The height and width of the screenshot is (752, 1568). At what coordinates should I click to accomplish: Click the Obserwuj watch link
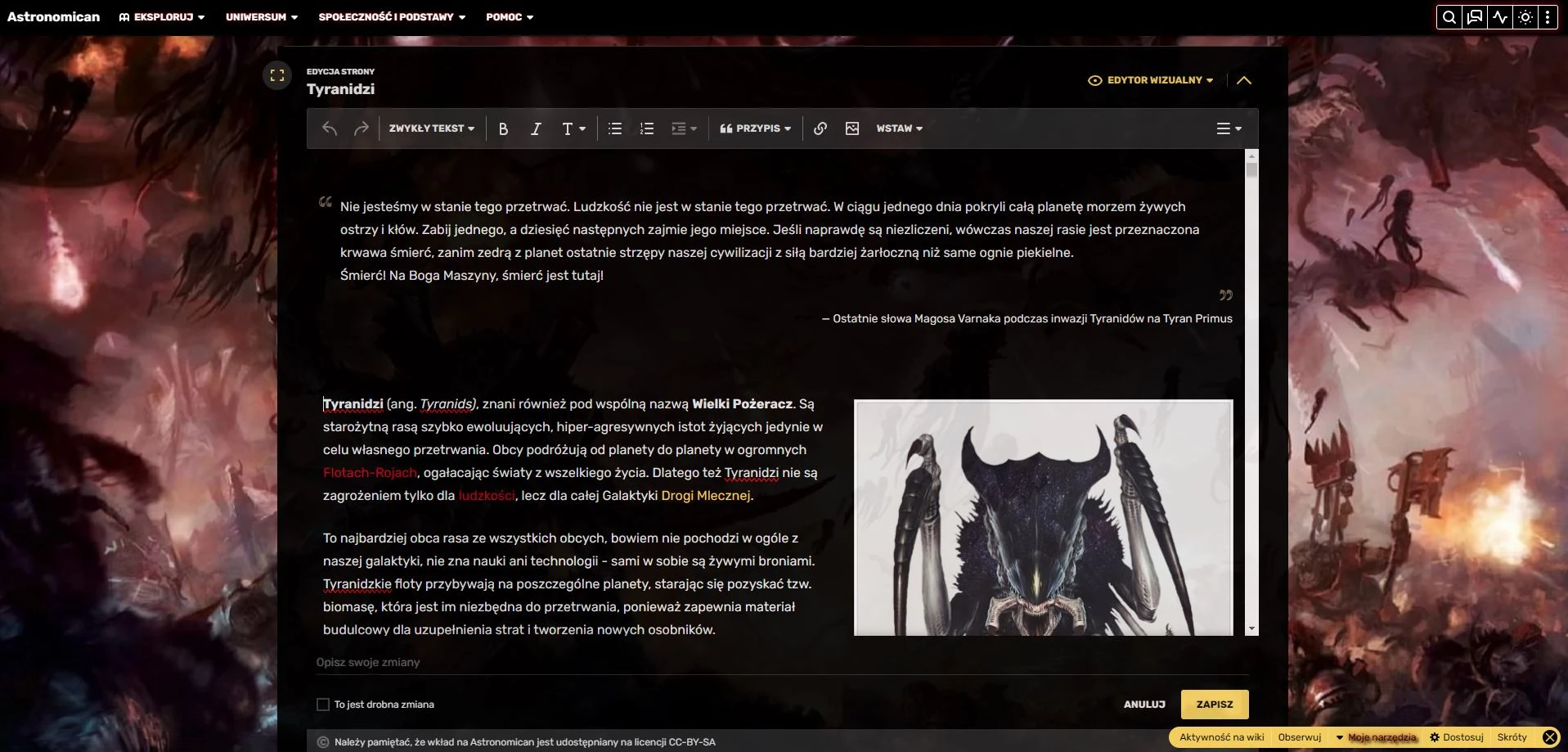click(x=1299, y=737)
